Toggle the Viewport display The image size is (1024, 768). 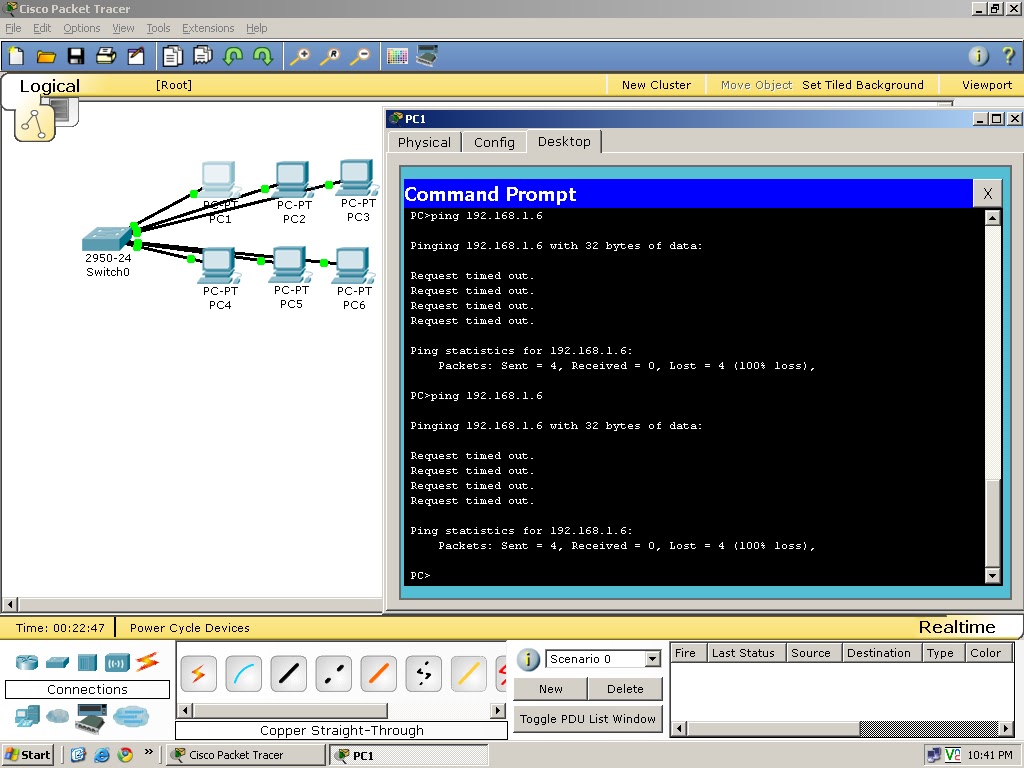pos(985,85)
